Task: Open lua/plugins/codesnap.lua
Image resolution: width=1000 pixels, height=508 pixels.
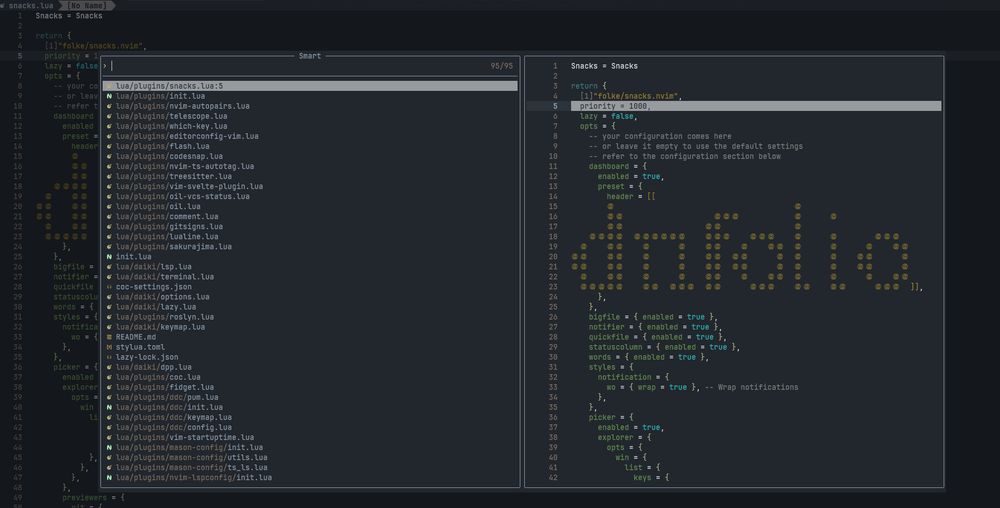Action: point(169,156)
